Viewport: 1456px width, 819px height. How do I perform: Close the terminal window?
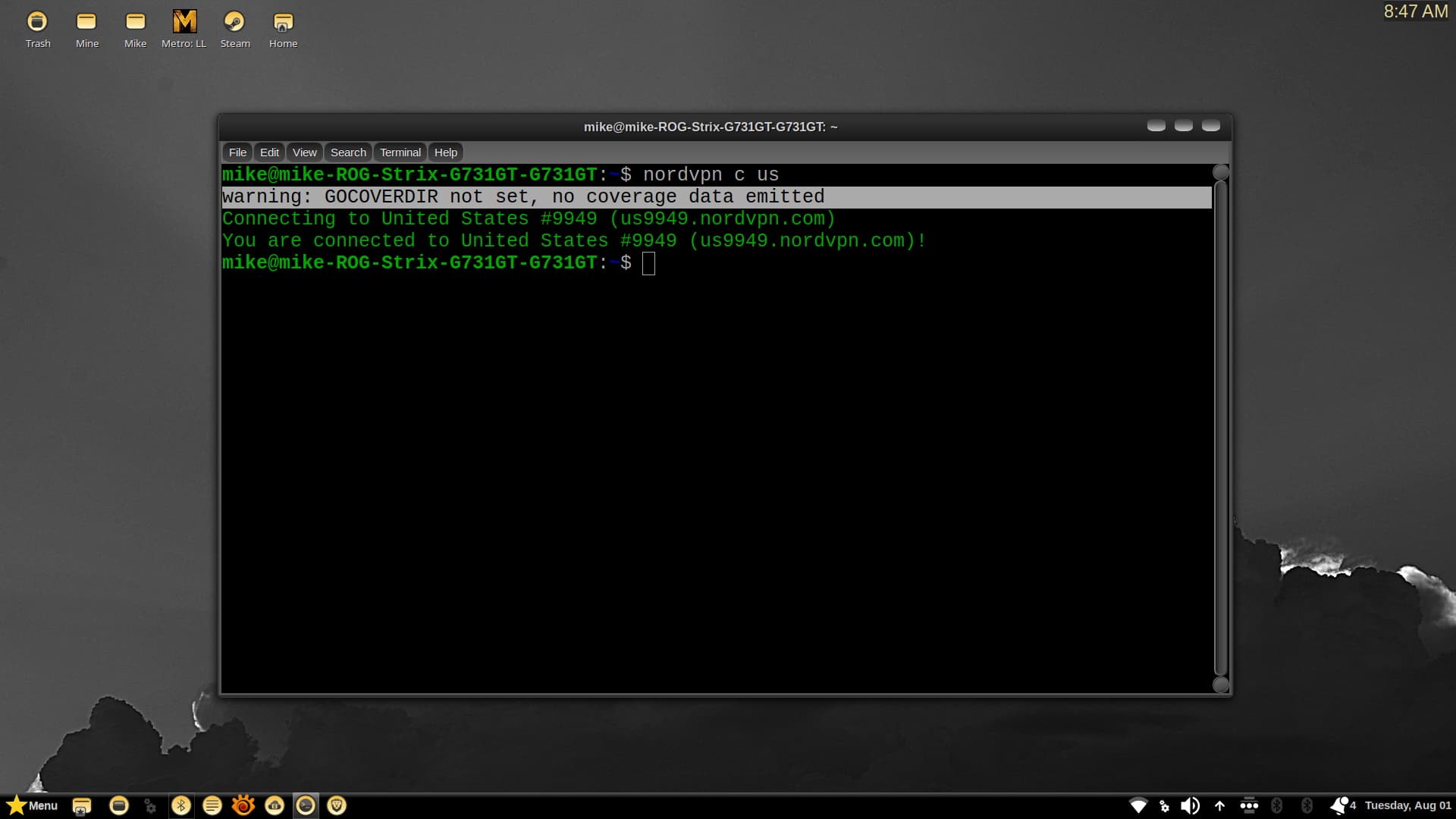(x=1211, y=126)
